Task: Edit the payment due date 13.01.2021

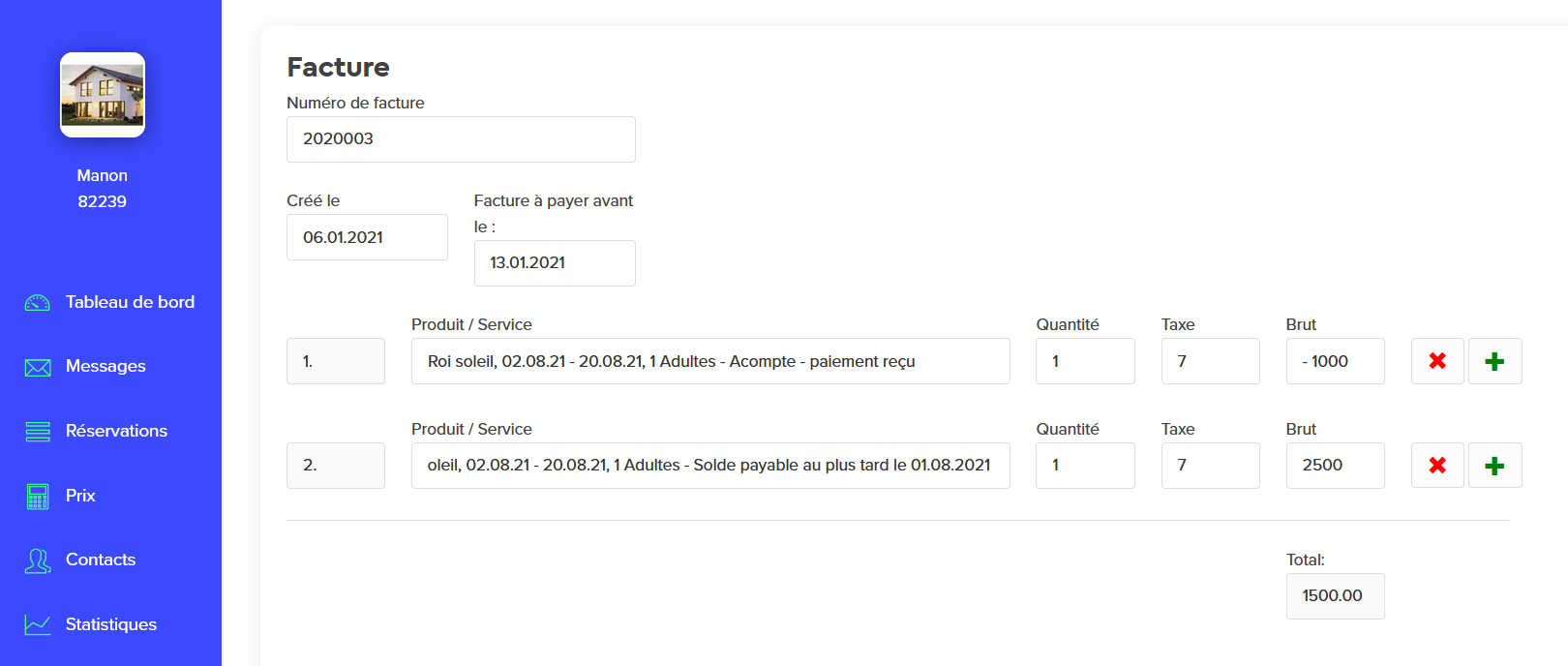Action: [x=555, y=263]
